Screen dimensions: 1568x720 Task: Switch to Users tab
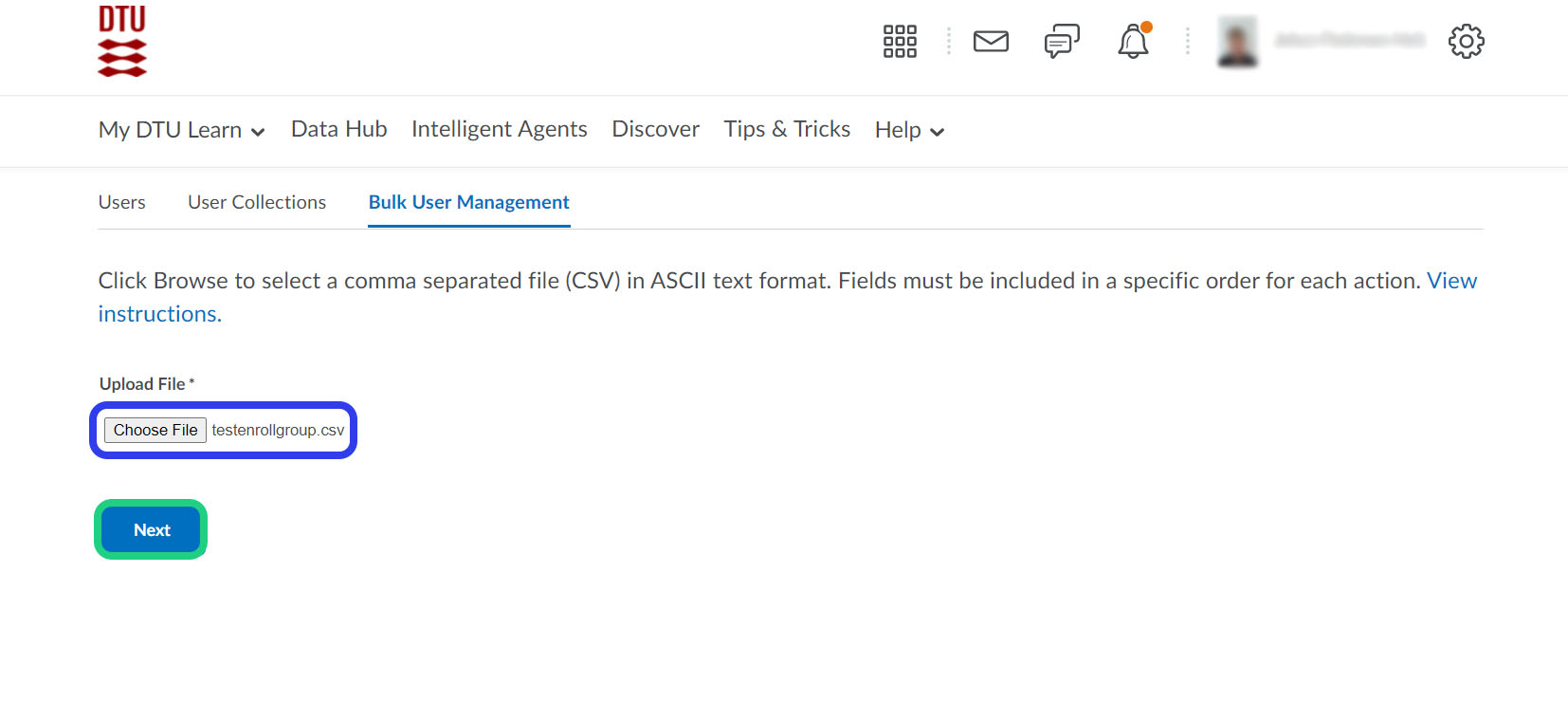click(x=122, y=202)
